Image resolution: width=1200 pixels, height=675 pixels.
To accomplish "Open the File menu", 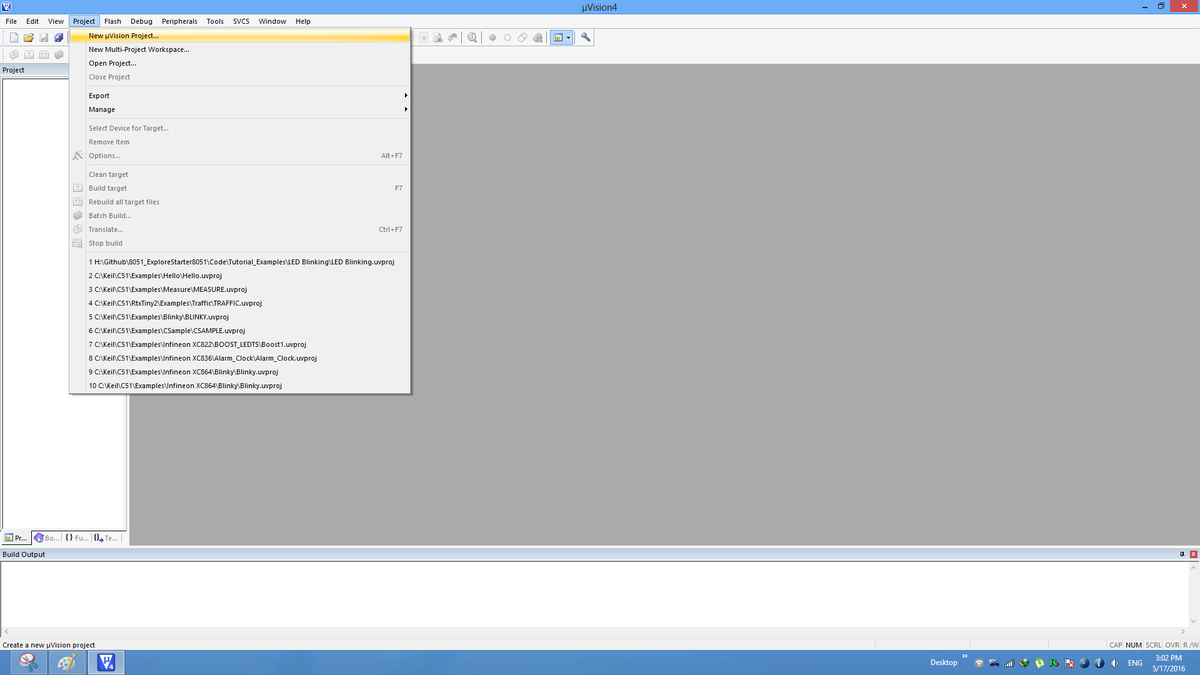I will [x=11, y=21].
